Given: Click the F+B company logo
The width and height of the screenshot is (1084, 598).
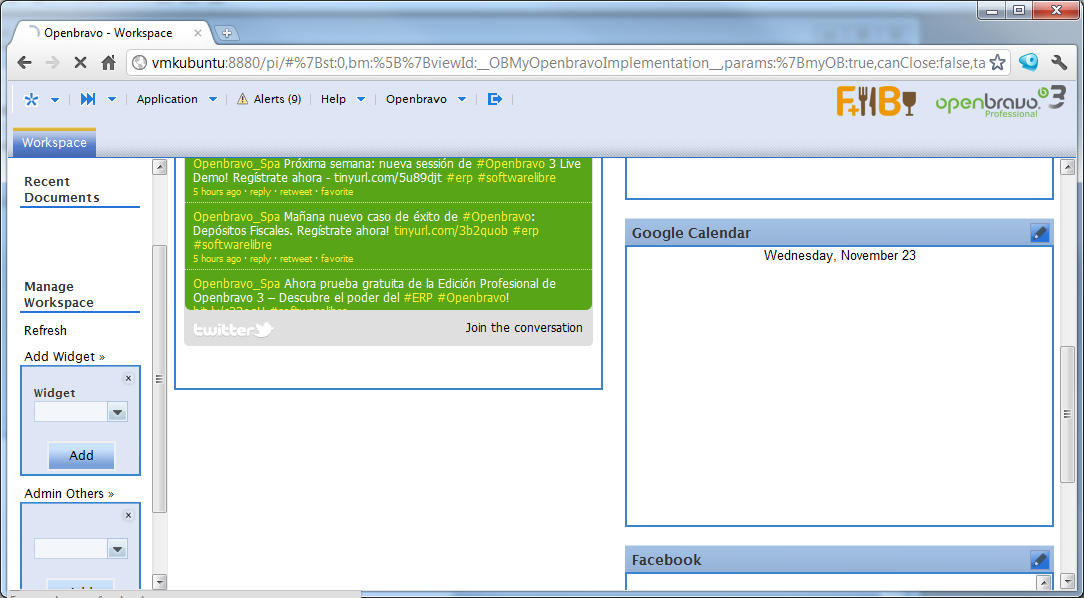Looking at the screenshot, I should coord(876,101).
